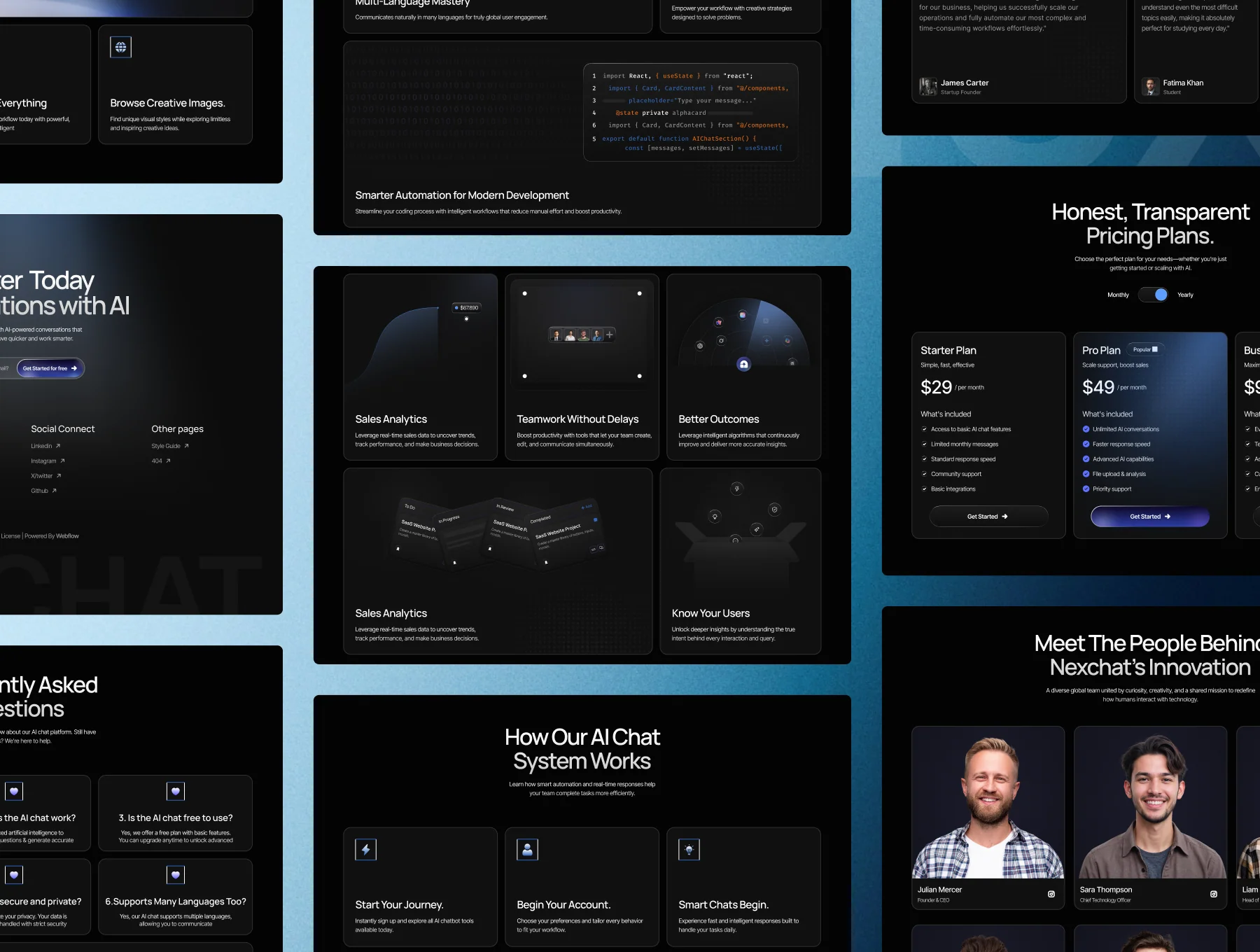Click the check icon beside Limited monthly messages
1260x952 pixels.
[x=924, y=444]
